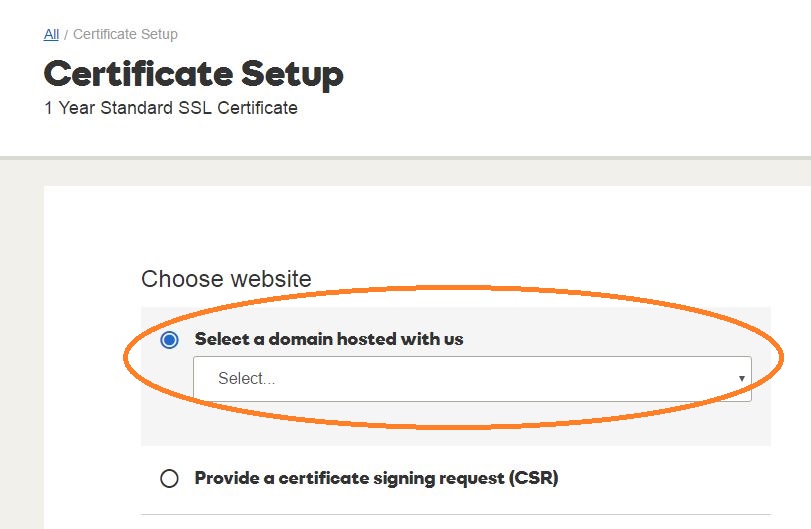Click the Certificate Setup breadcrumb text
Image resolution: width=811 pixels, height=529 pixels.
tap(125, 34)
